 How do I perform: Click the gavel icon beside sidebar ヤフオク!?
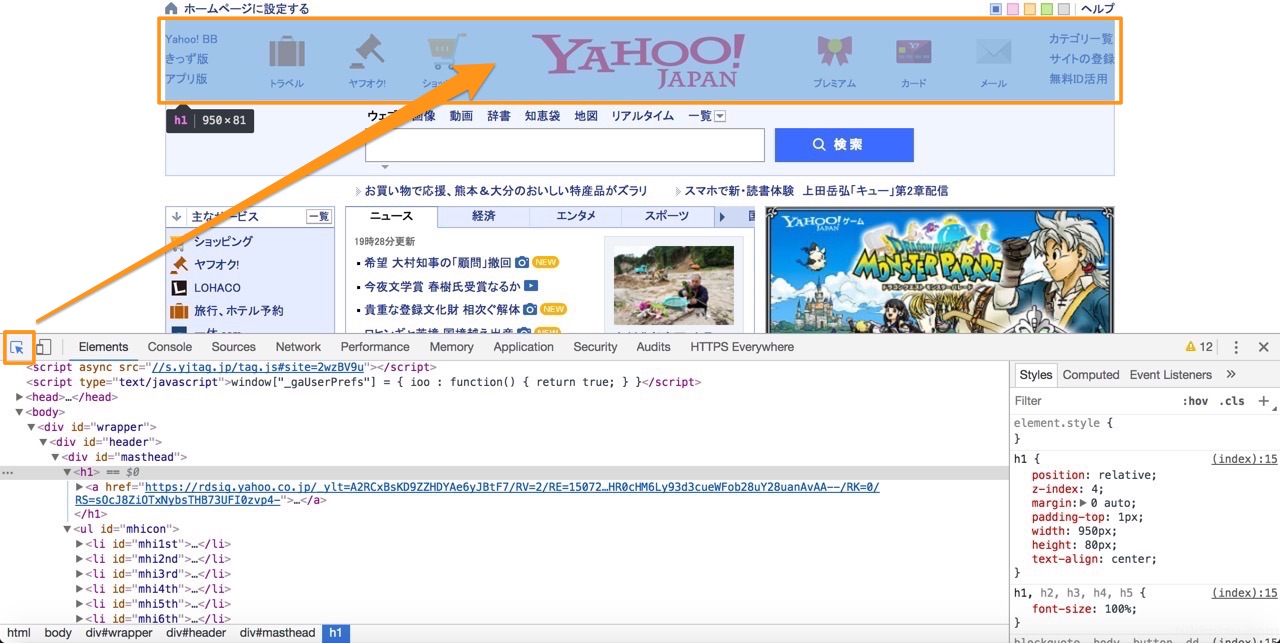179,264
